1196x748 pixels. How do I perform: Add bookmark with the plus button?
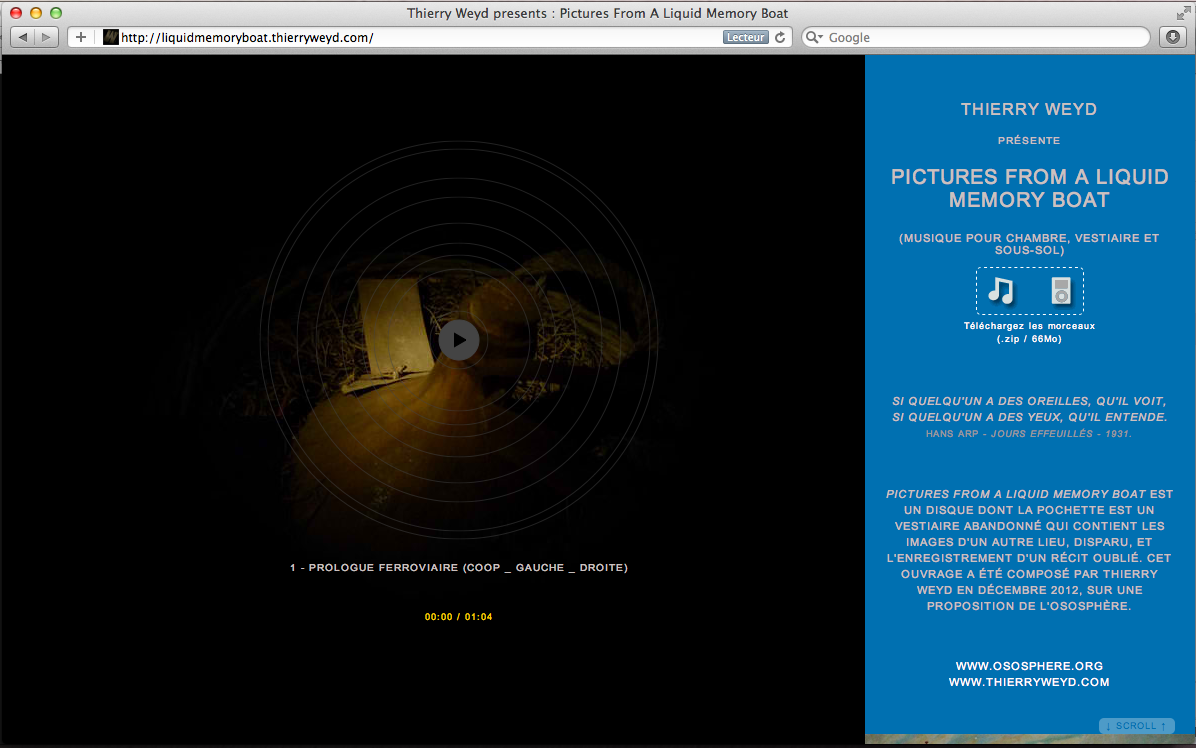pos(81,37)
